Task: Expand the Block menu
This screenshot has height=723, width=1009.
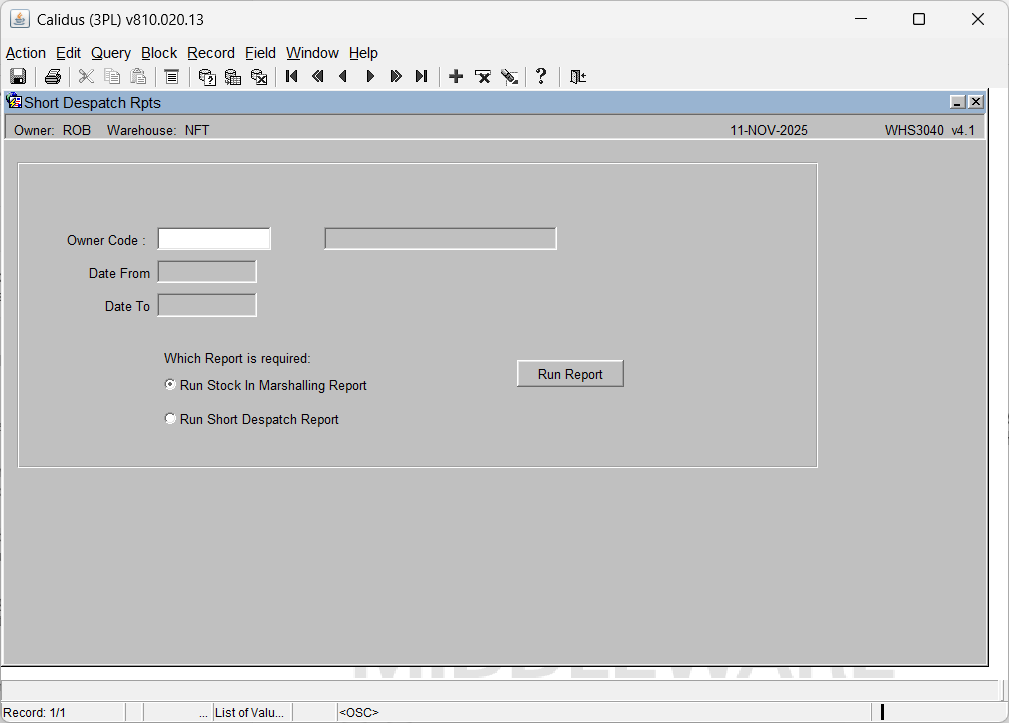Action: pos(159,53)
